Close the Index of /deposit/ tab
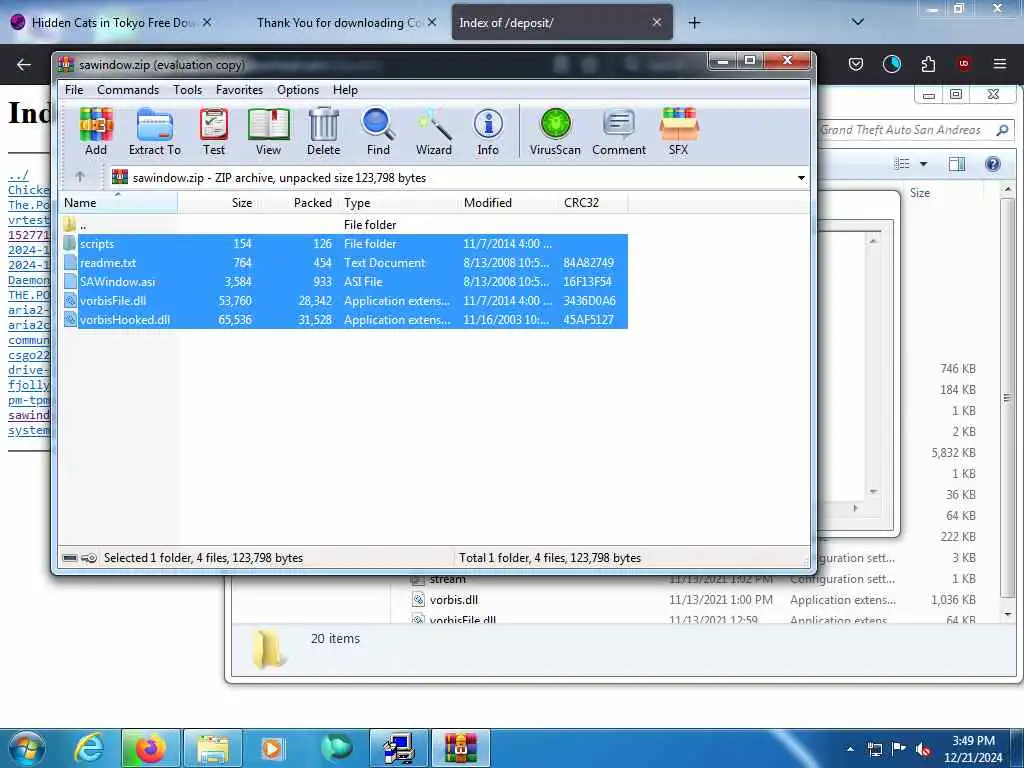1024x768 pixels. point(656,22)
